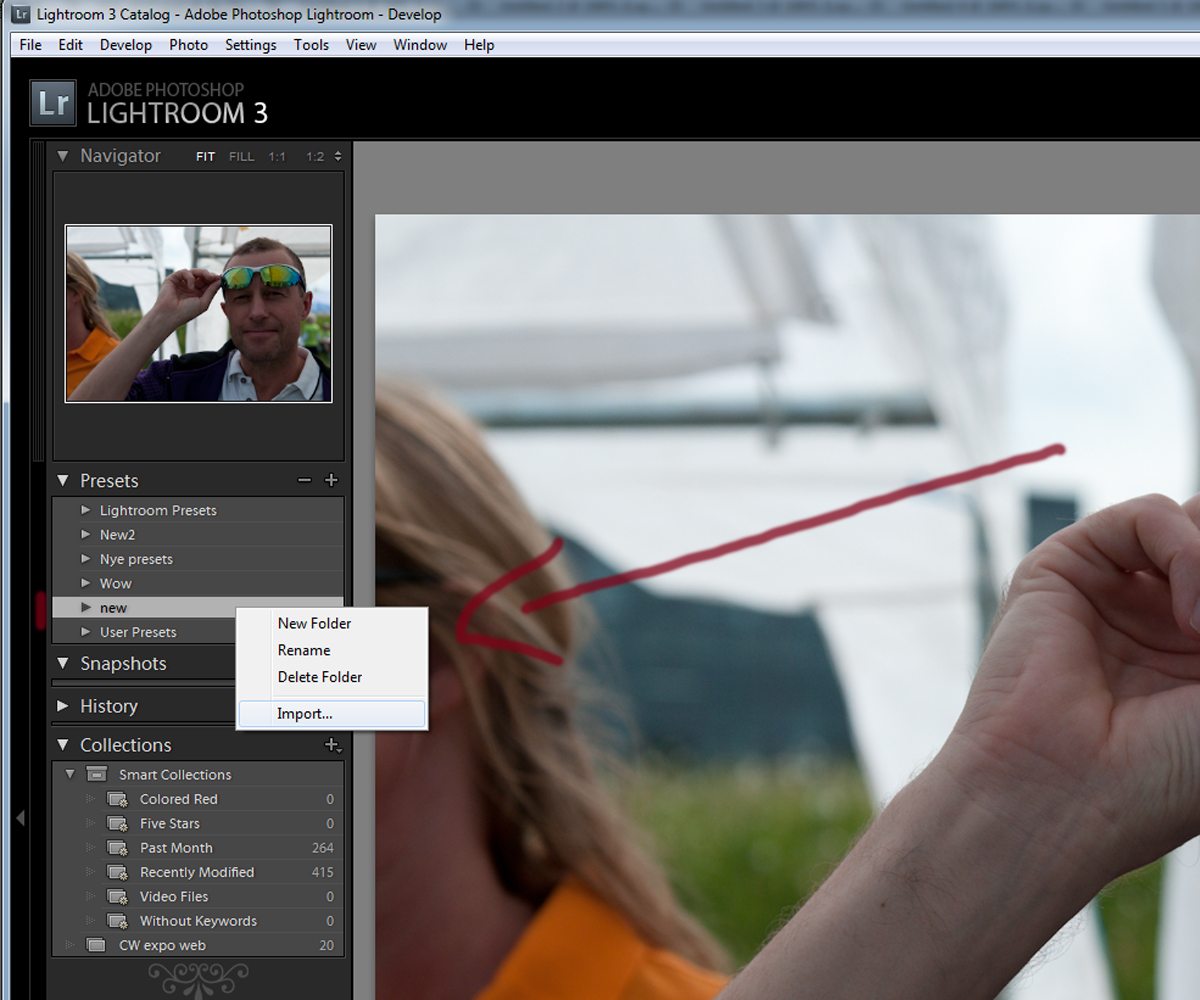The image size is (1200, 1000).
Task: Select the Video Files collection
Action: tap(198, 897)
